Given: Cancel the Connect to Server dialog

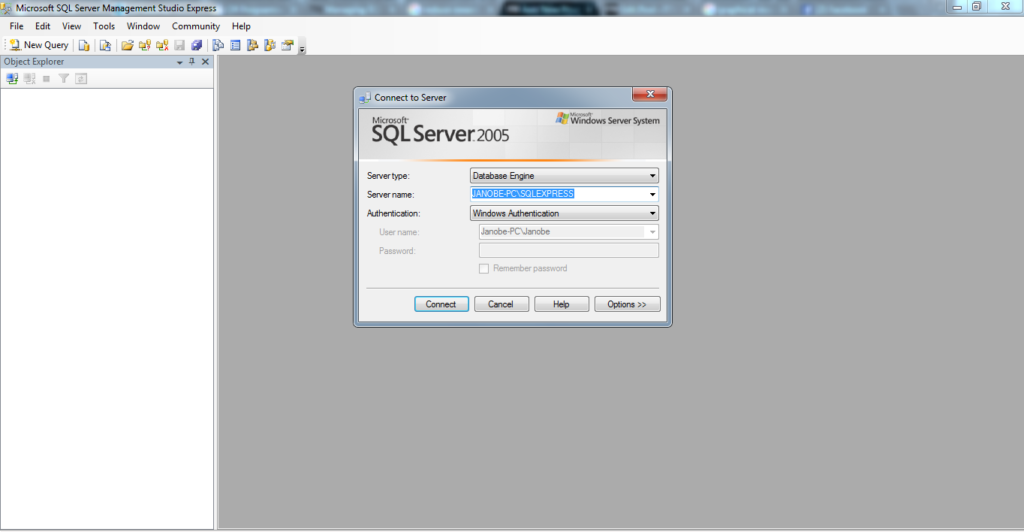Looking at the screenshot, I should pyautogui.click(x=500, y=304).
